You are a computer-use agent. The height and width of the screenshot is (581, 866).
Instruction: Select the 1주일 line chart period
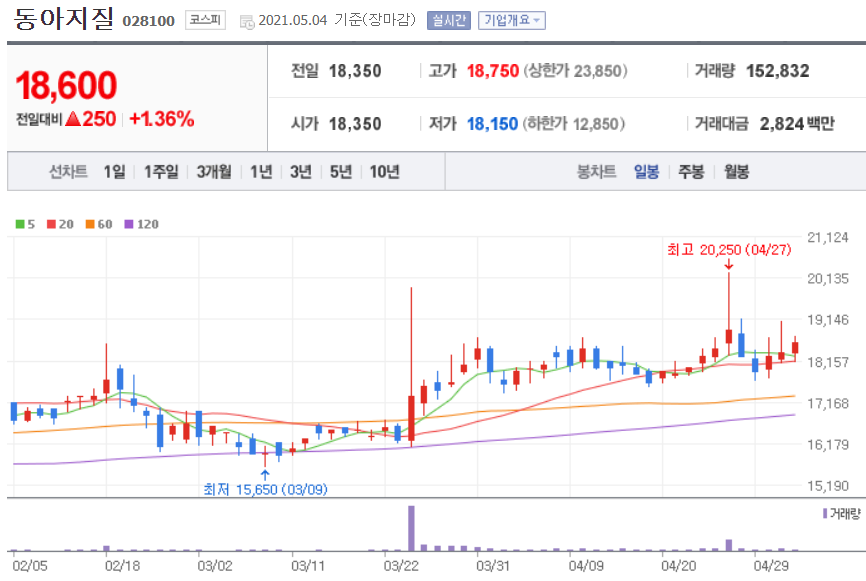coord(161,172)
